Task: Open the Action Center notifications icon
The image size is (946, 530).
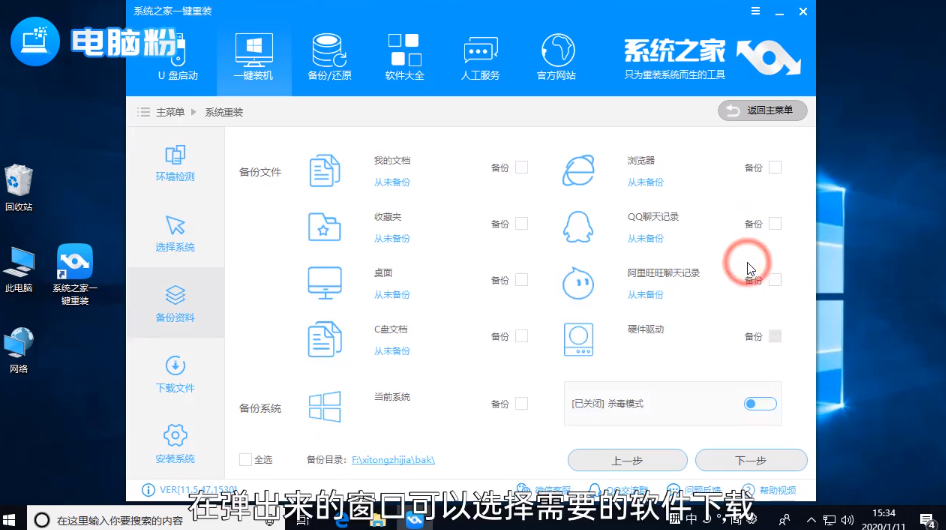Action: tap(927, 520)
